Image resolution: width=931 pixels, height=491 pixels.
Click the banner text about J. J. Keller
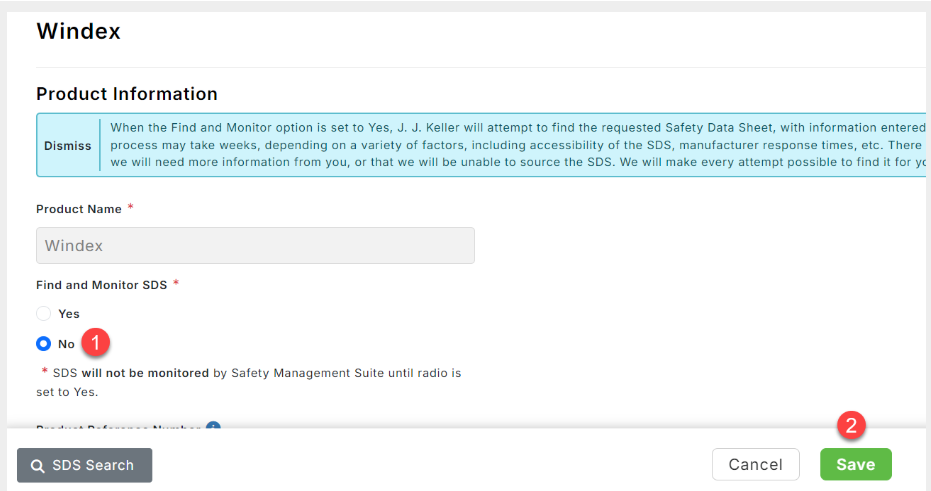(517, 145)
